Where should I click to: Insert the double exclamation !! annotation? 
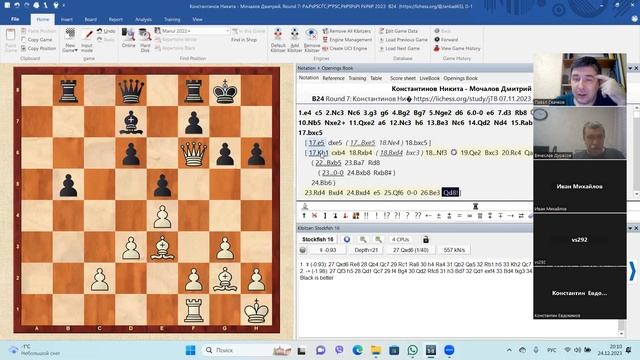tap(366, 216)
